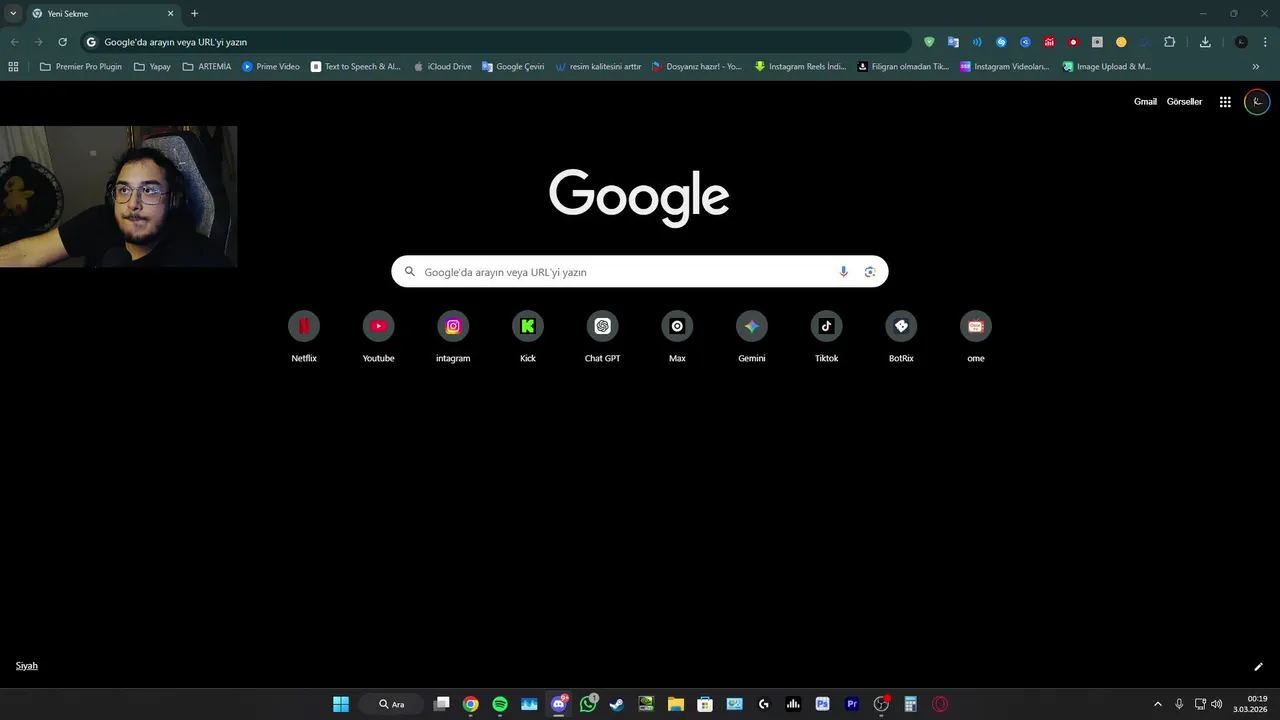Open the BotRix shortcut tile
Viewport: 1280px width, 720px height.
pos(901,337)
